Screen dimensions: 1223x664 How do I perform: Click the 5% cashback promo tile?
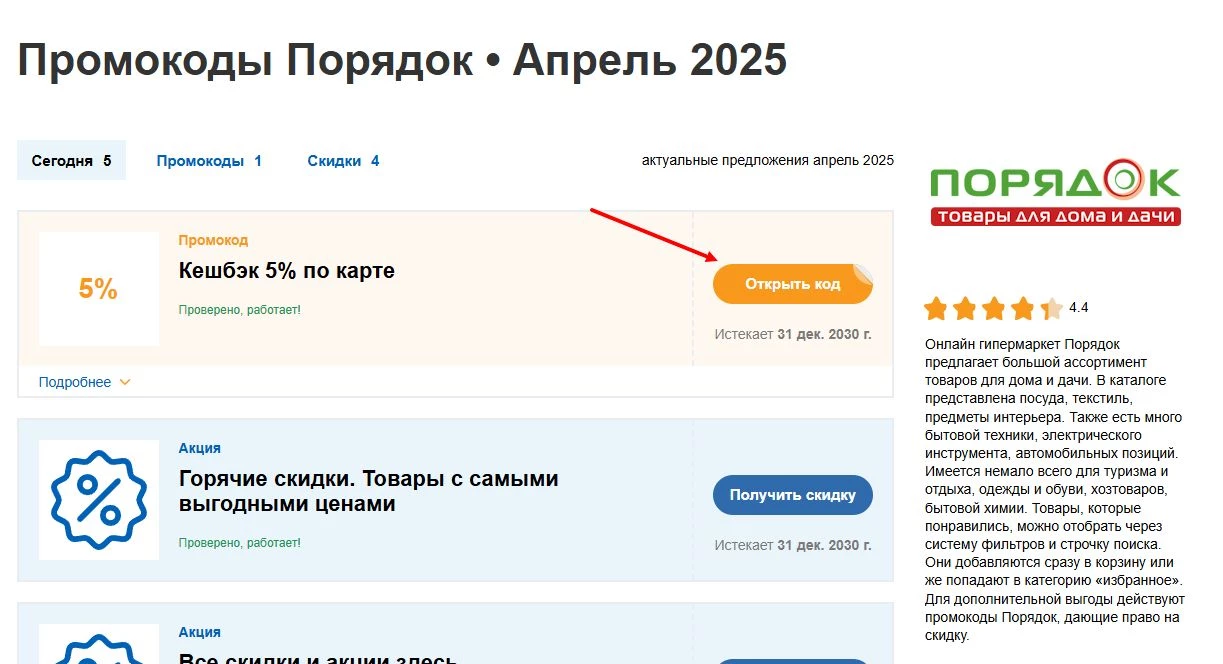(98, 288)
